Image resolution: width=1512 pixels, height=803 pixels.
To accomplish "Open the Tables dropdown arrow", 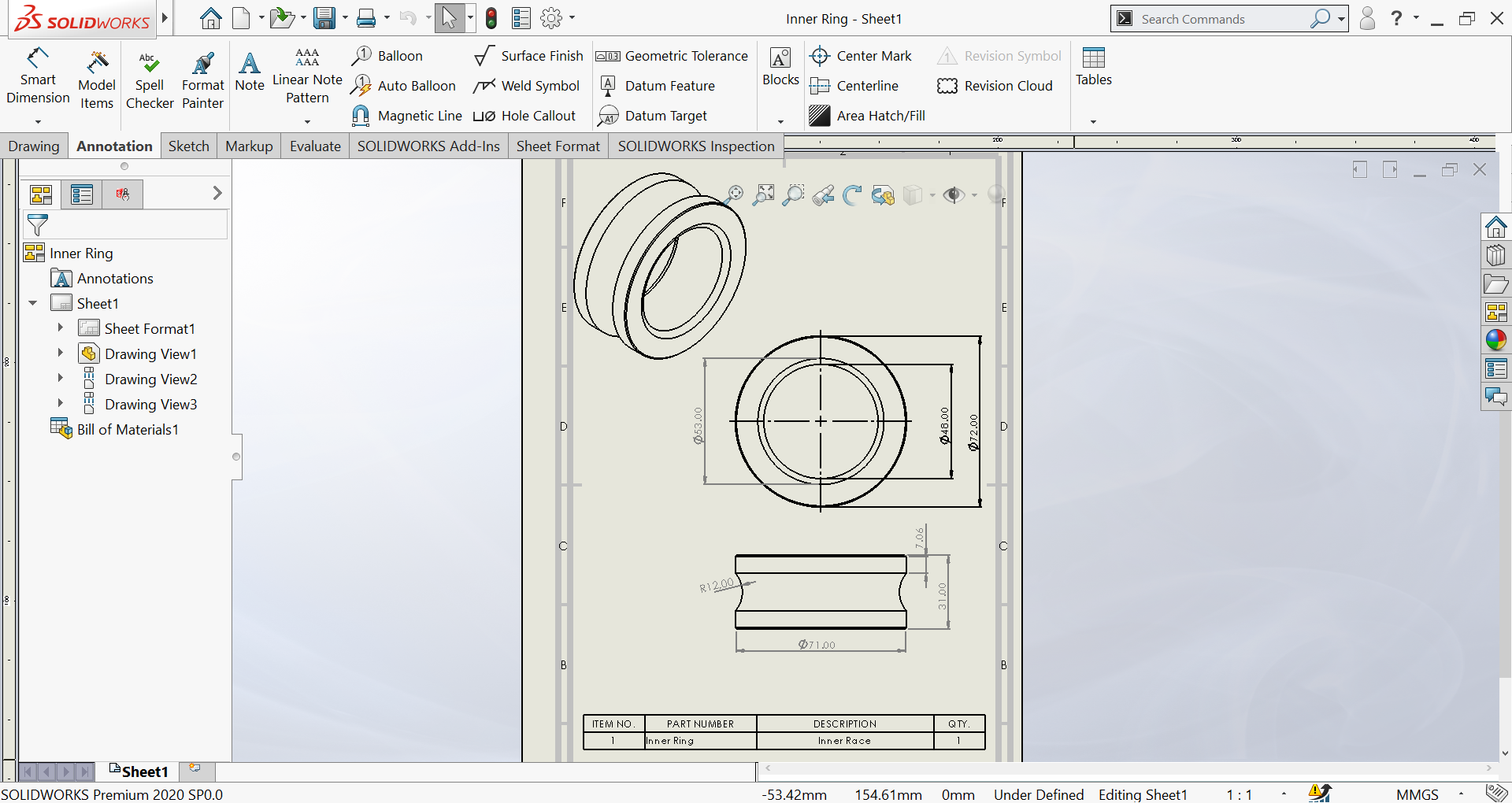I will (1093, 121).
